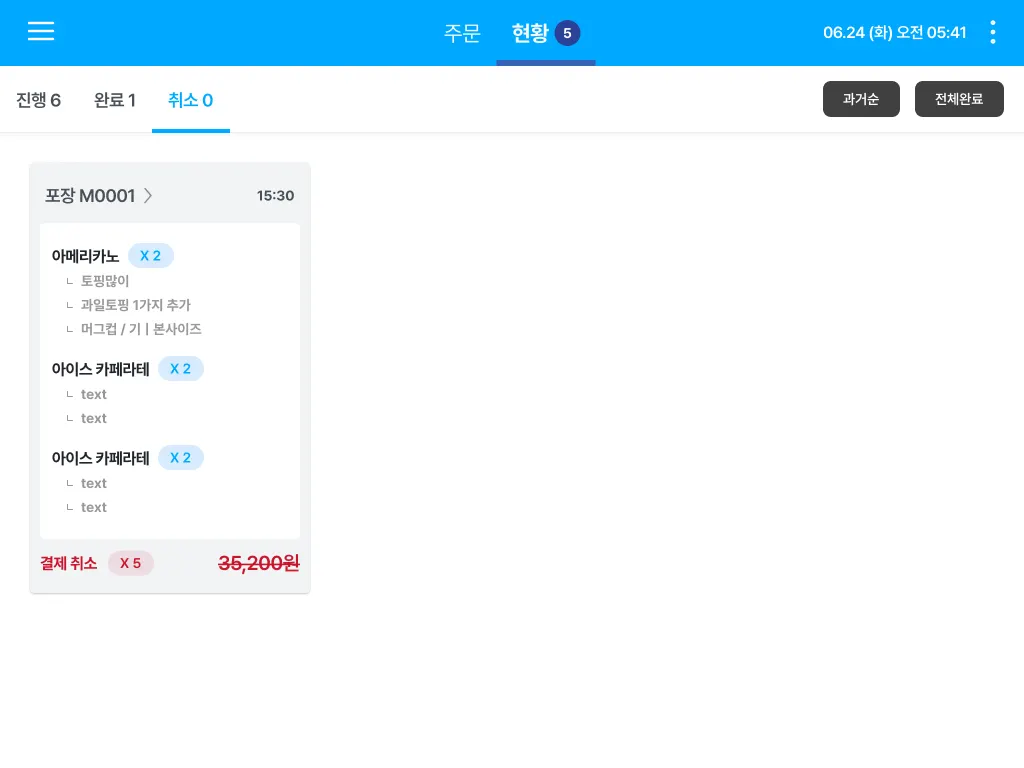Click the 과일토핑 1가지 추가 option
The height and width of the screenshot is (768, 1024).
[135, 305]
